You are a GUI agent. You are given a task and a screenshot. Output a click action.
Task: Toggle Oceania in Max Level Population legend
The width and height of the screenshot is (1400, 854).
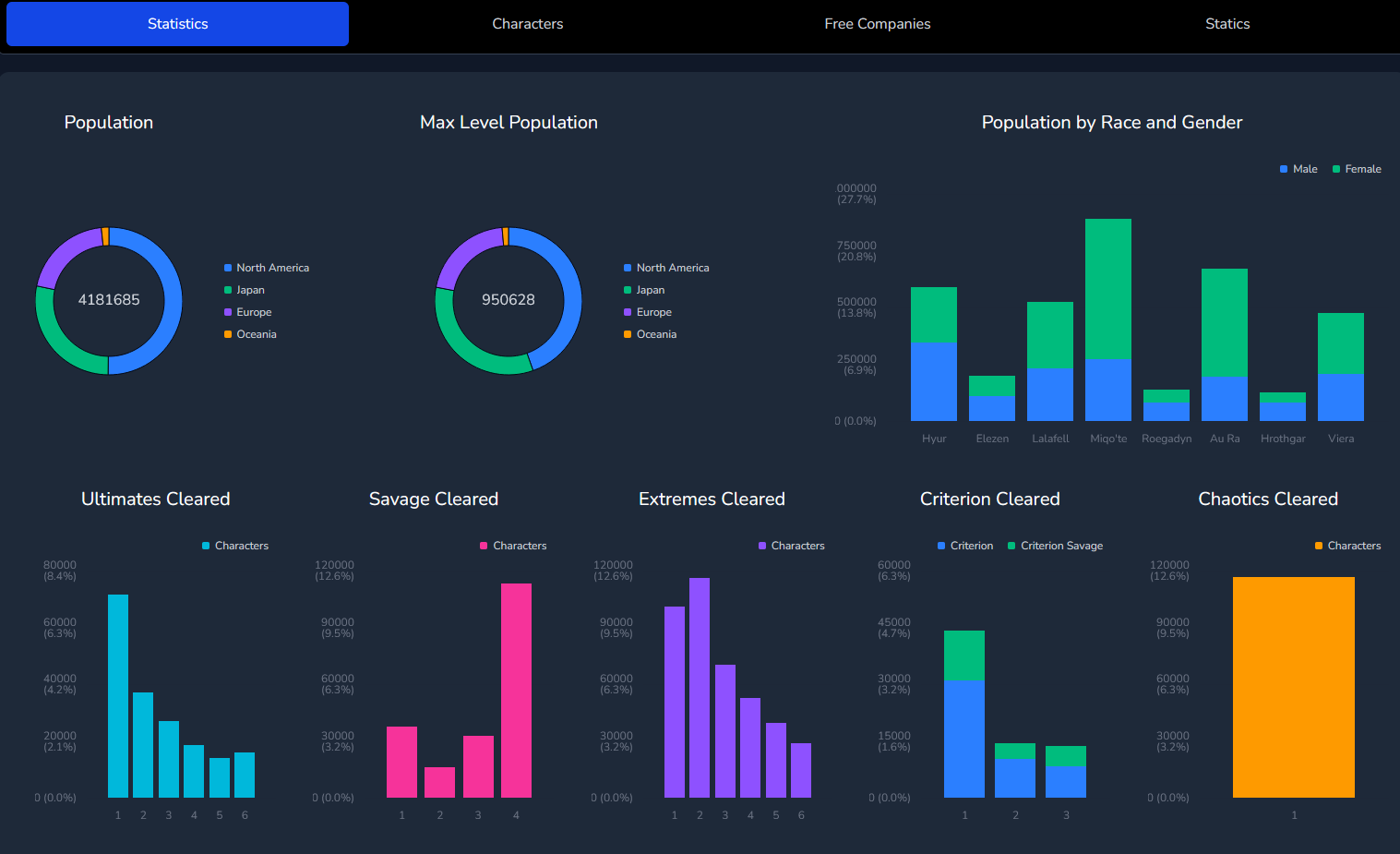(x=650, y=334)
